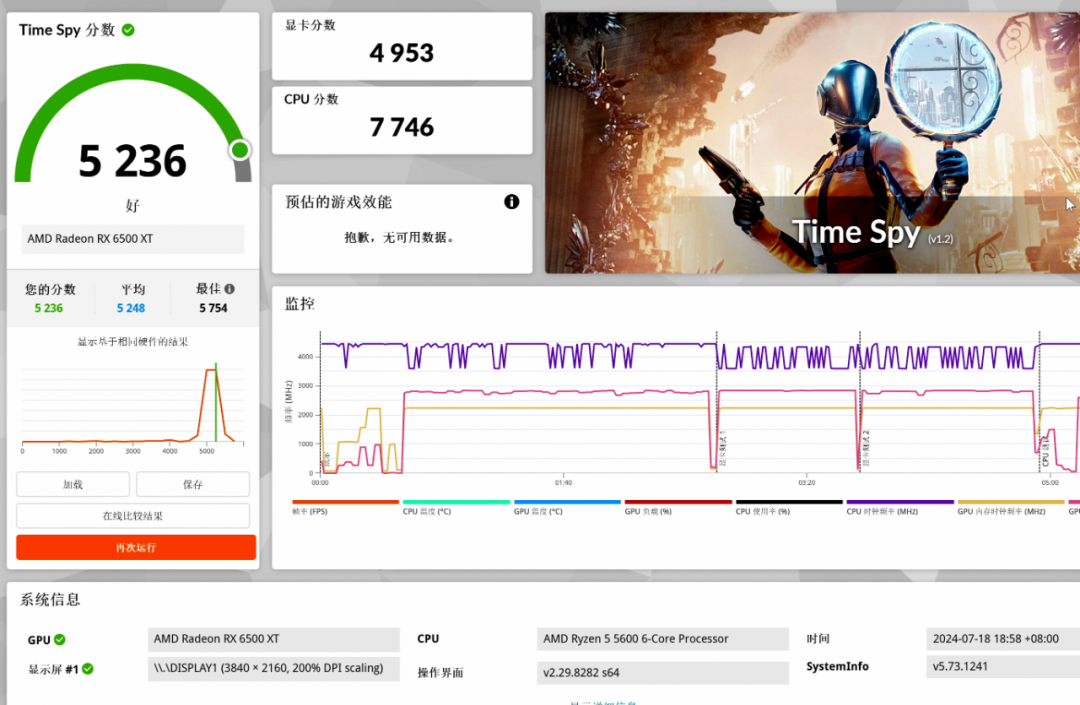Toggle the 帧率 (FPS) legend series
Image resolution: width=1080 pixels, height=705 pixels.
[x=345, y=507]
